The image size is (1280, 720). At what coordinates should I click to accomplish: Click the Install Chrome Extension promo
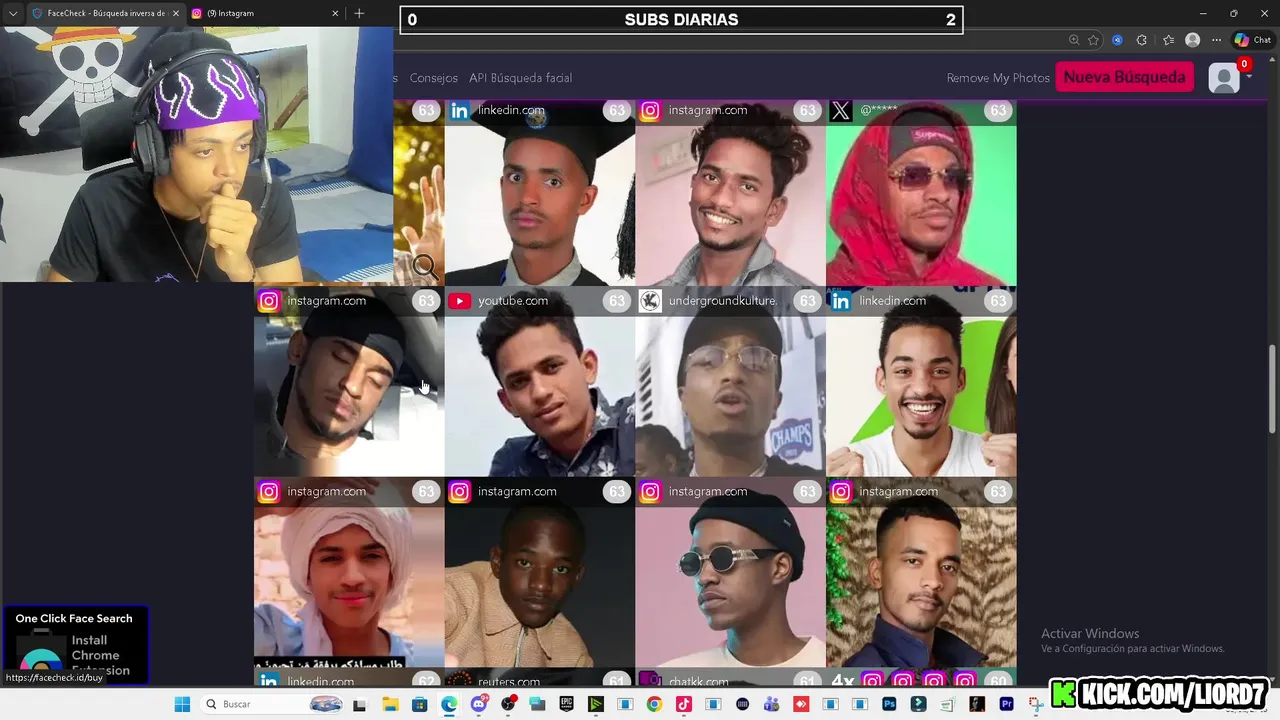click(x=75, y=645)
